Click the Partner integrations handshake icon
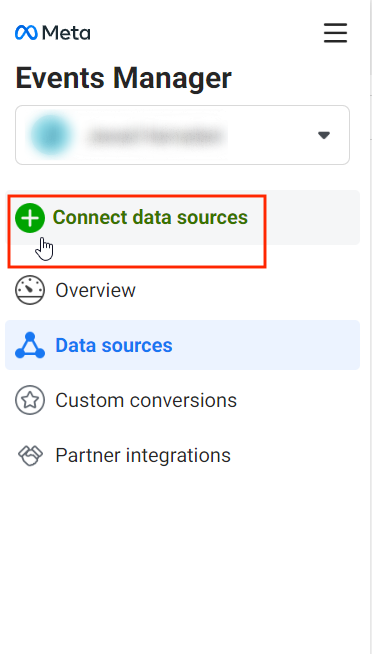The image size is (372, 654). coord(30,455)
